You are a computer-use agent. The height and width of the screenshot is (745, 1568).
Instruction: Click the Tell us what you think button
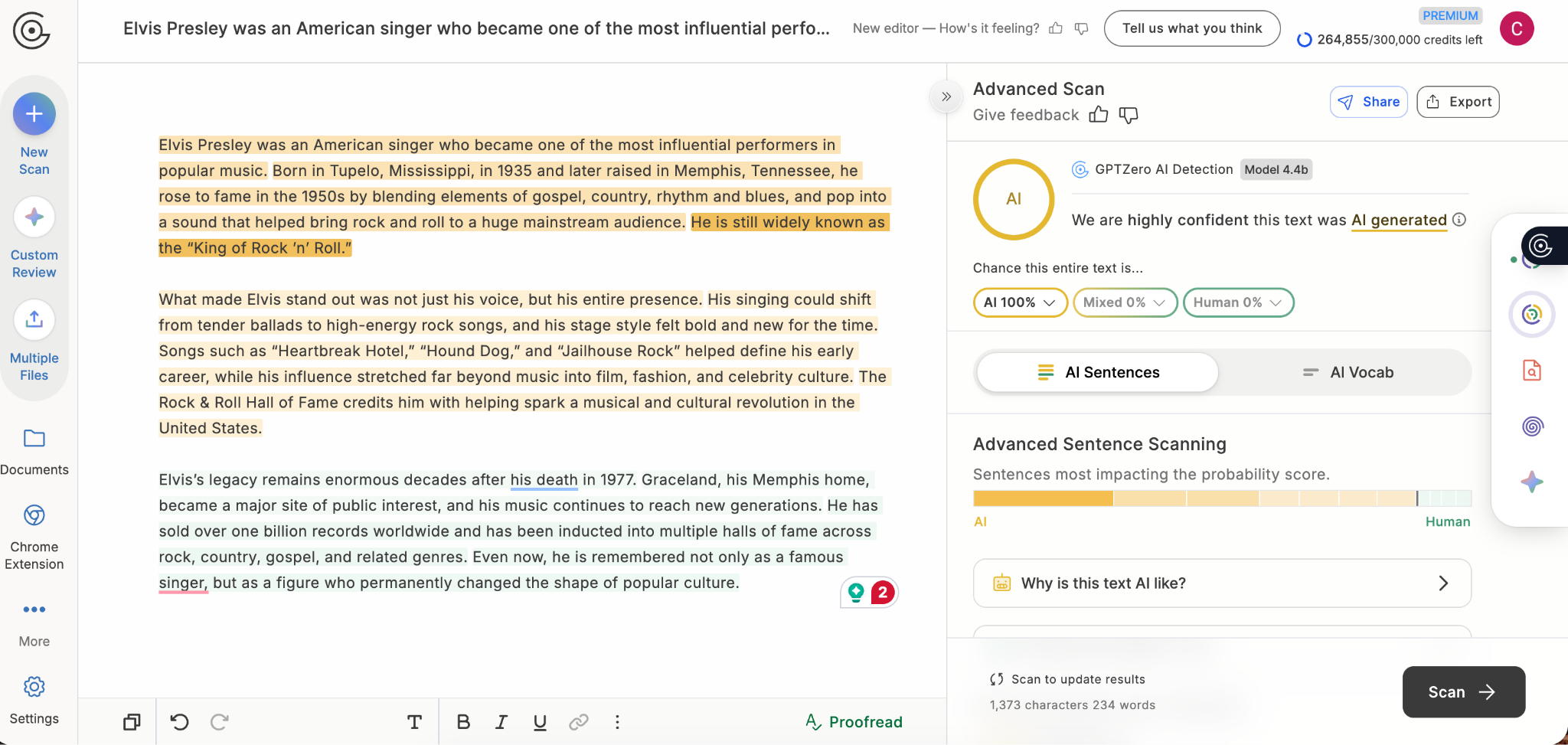(x=1191, y=28)
